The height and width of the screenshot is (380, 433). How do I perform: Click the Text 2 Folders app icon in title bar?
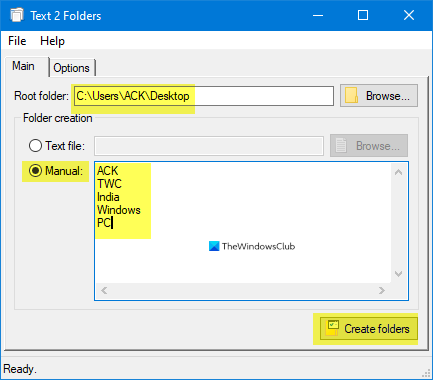(17, 15)
